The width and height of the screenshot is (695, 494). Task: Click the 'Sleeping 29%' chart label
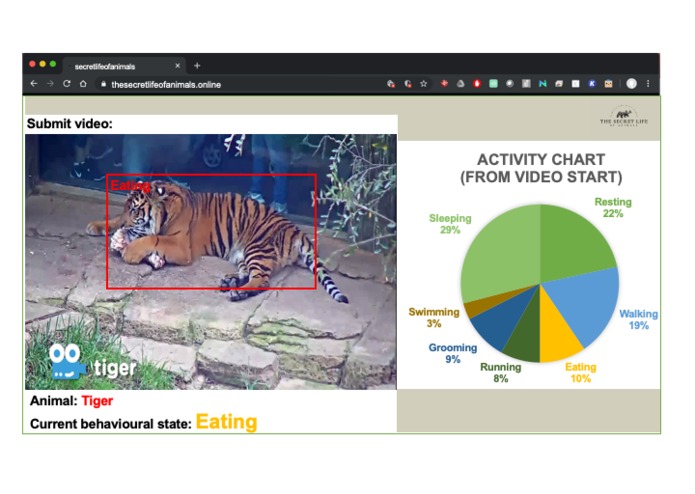pos(450,224)
